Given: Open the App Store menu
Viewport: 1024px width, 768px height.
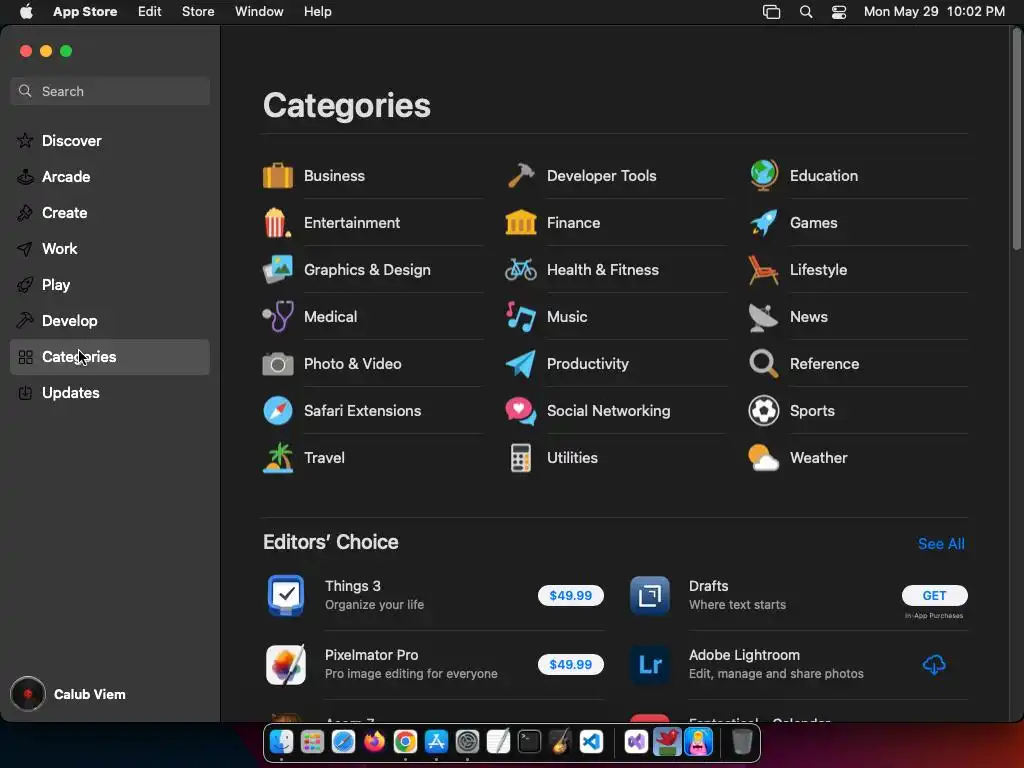Looking at the screenshot, I should (85, 11).
